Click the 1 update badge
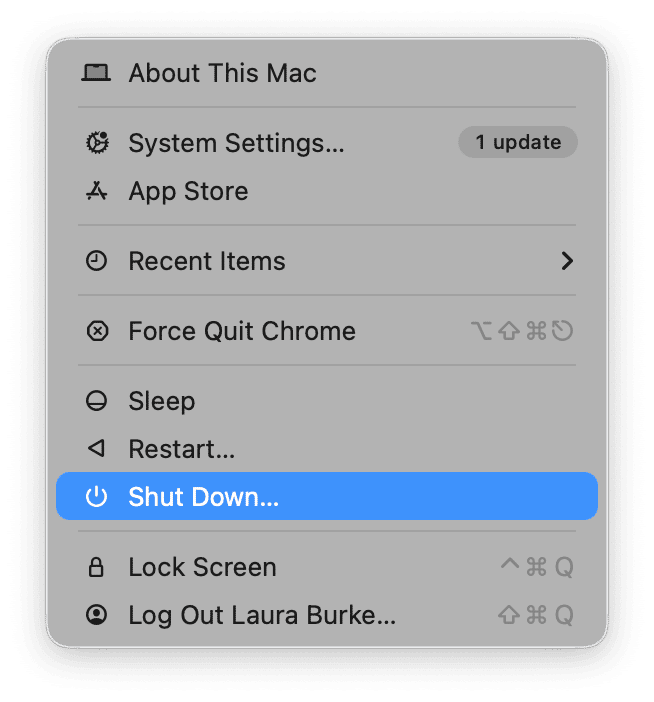Screen dimensions: 654x702 [517, 143]
